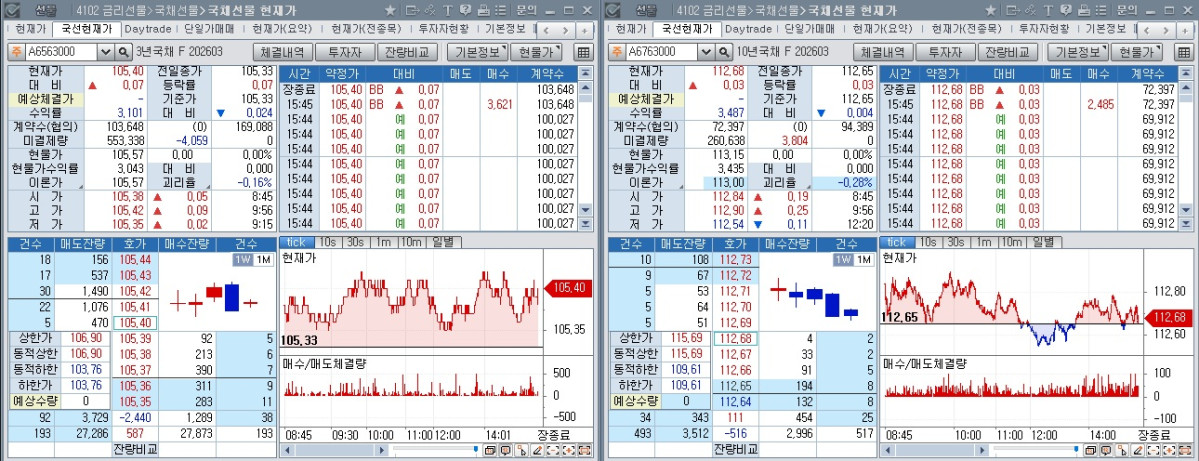Click 체결내역 button in the 10-year window
The width and height of the screenshot is (1199, 461).
pos(883,52)
